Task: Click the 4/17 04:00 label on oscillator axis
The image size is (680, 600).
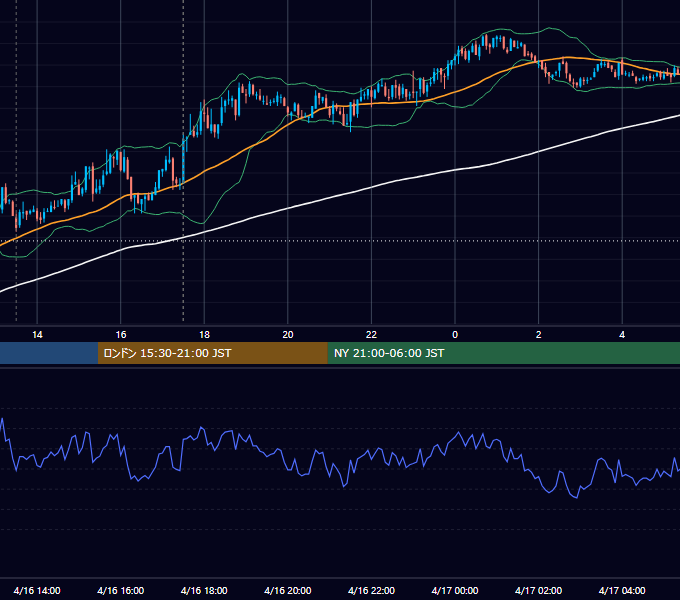Action: 622,590
